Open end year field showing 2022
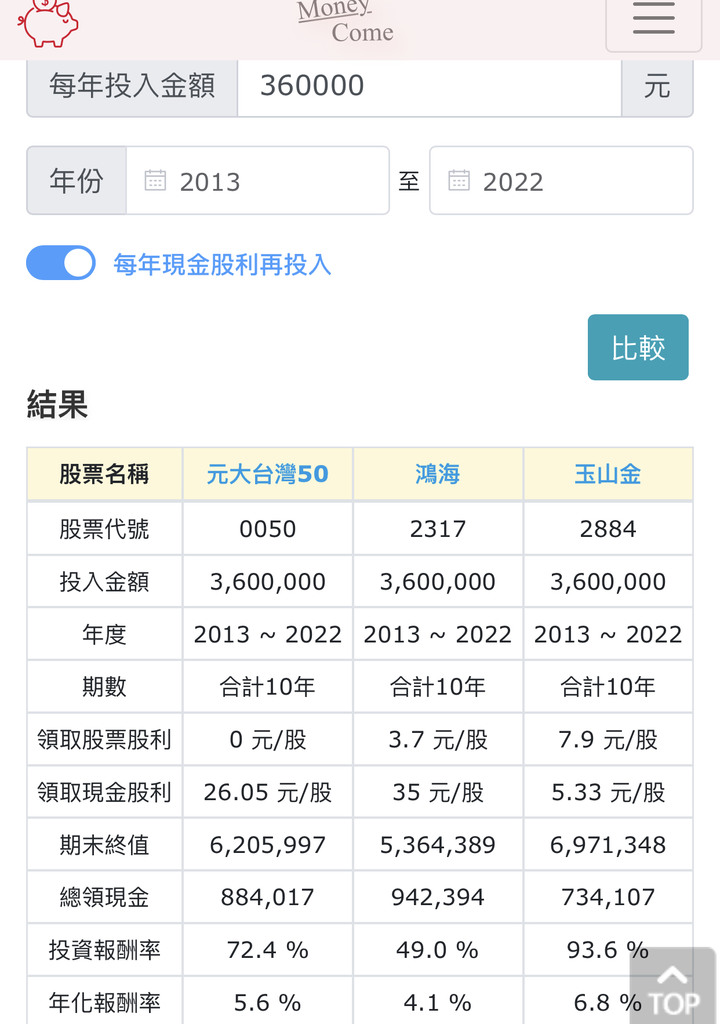The height and width of the screenshot is (1024, 720). click(x=561, y=181)
